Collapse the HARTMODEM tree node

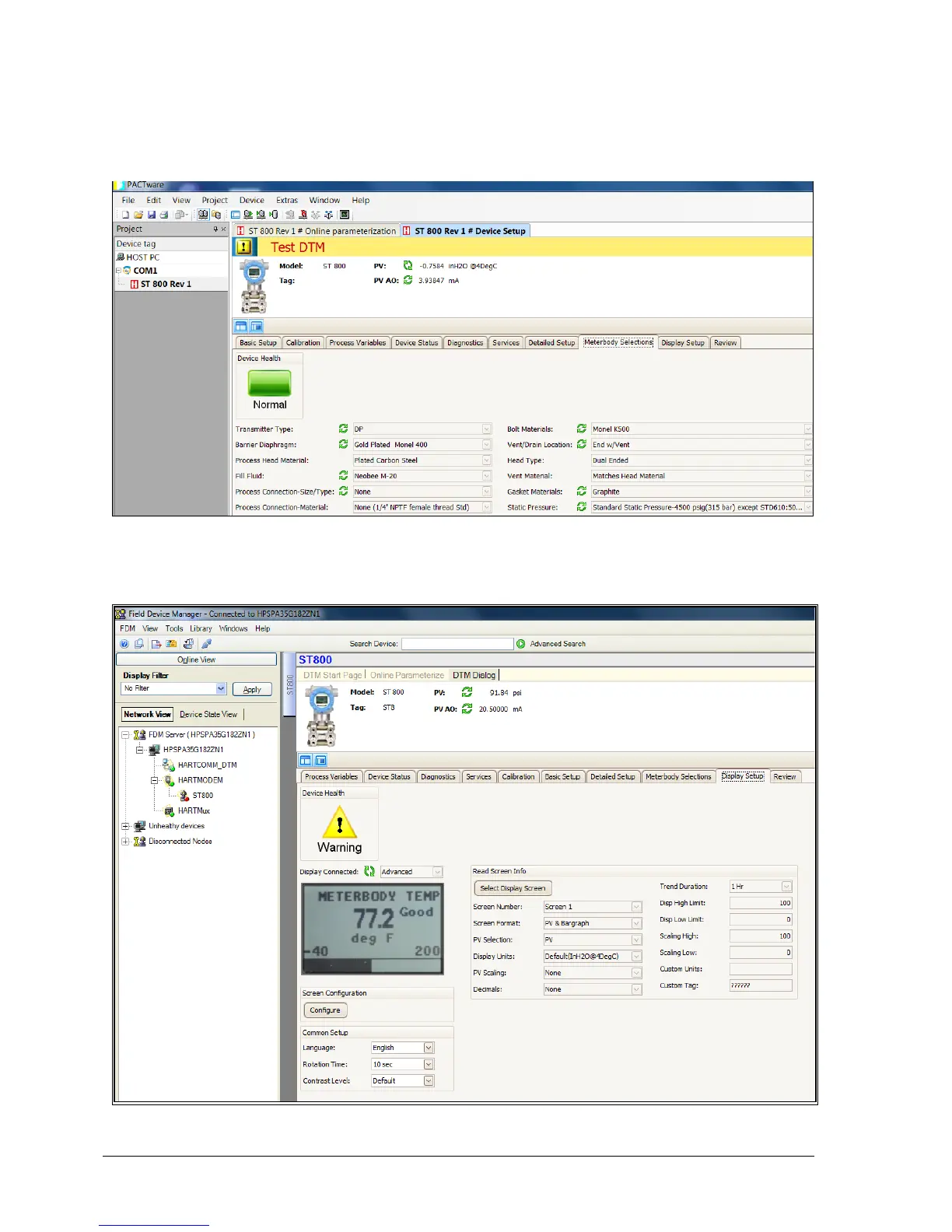point(155,780)
